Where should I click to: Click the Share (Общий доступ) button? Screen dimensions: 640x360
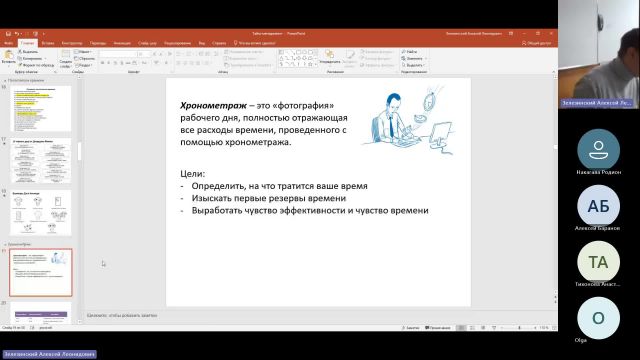point(536,43)
